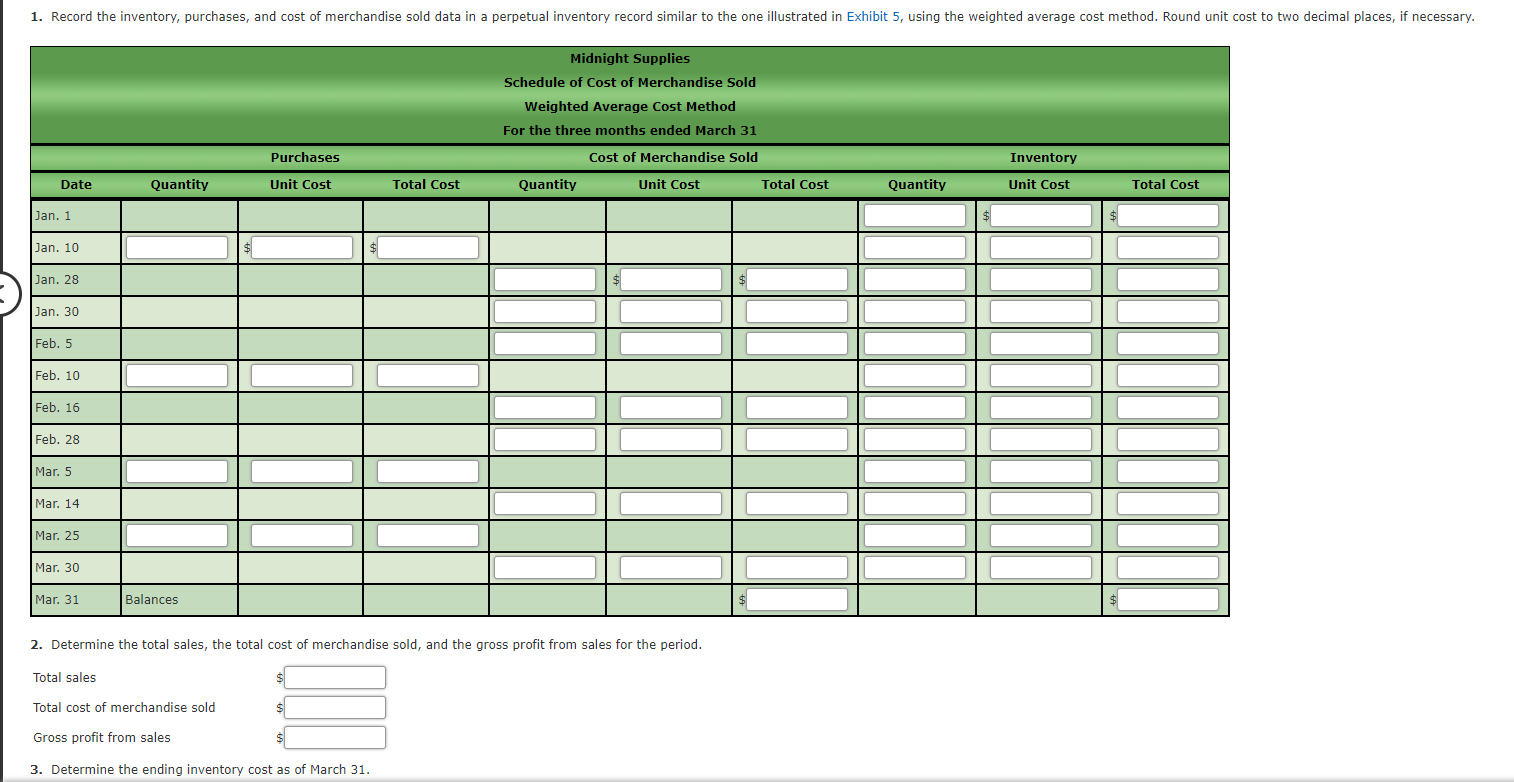This screenshot has height=782, width=1514.
Task: Click the 'Weighted Average Cost Method' heading
Action: pos(630,106)
